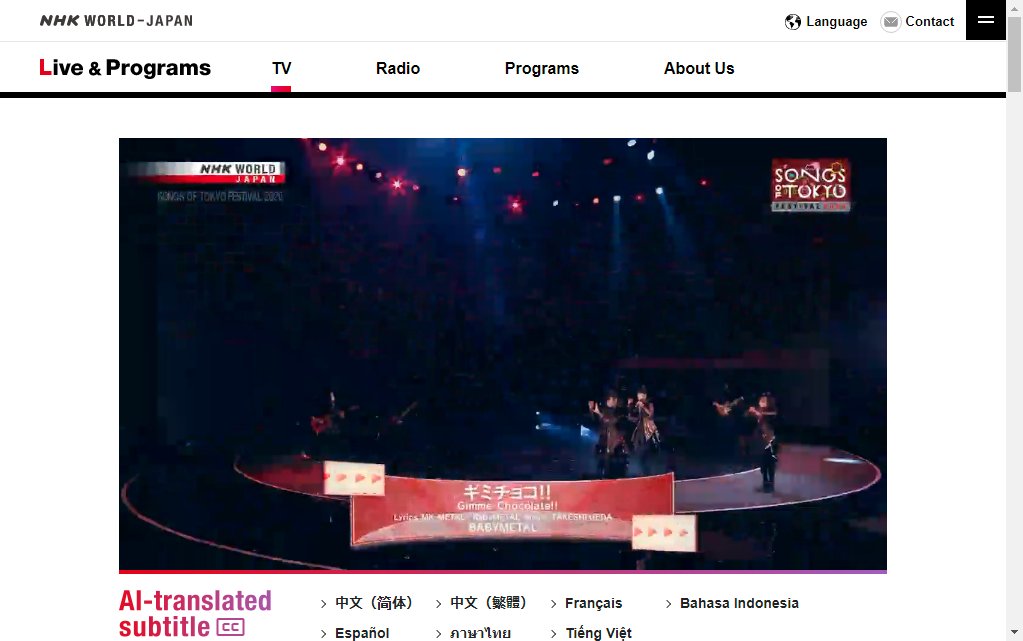Image resolution: width=1023 pixels, height=641 pixels.
Task: Click the AI-translated subtitle heading
Action: point(195,614)
